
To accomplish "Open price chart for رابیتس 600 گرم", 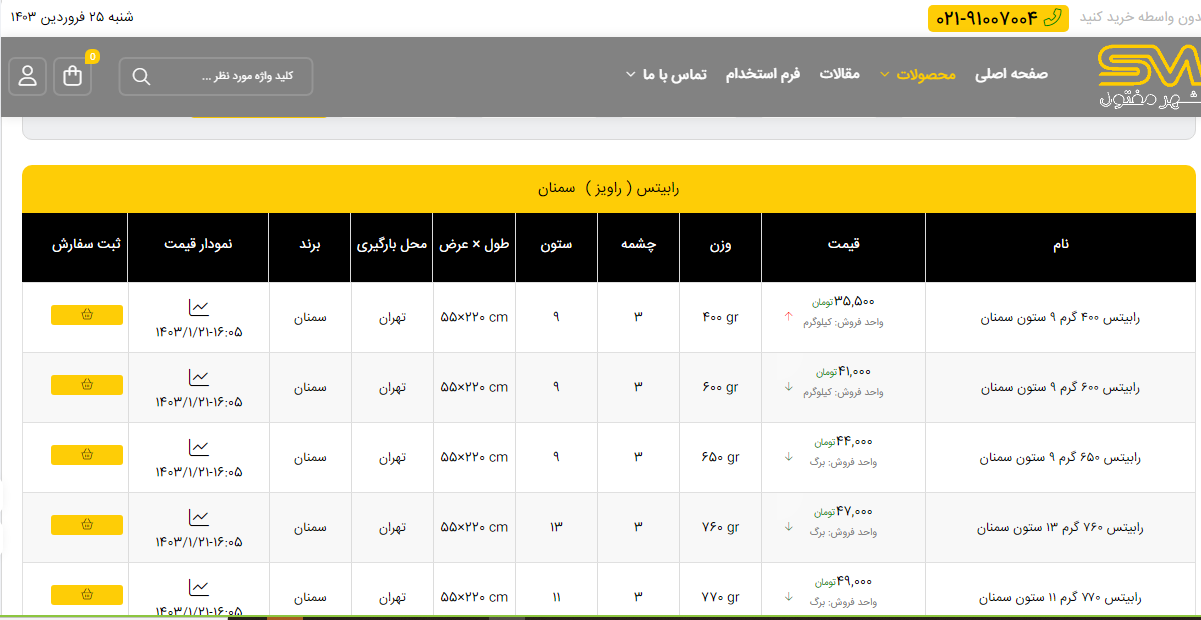I will click(199, 377).
